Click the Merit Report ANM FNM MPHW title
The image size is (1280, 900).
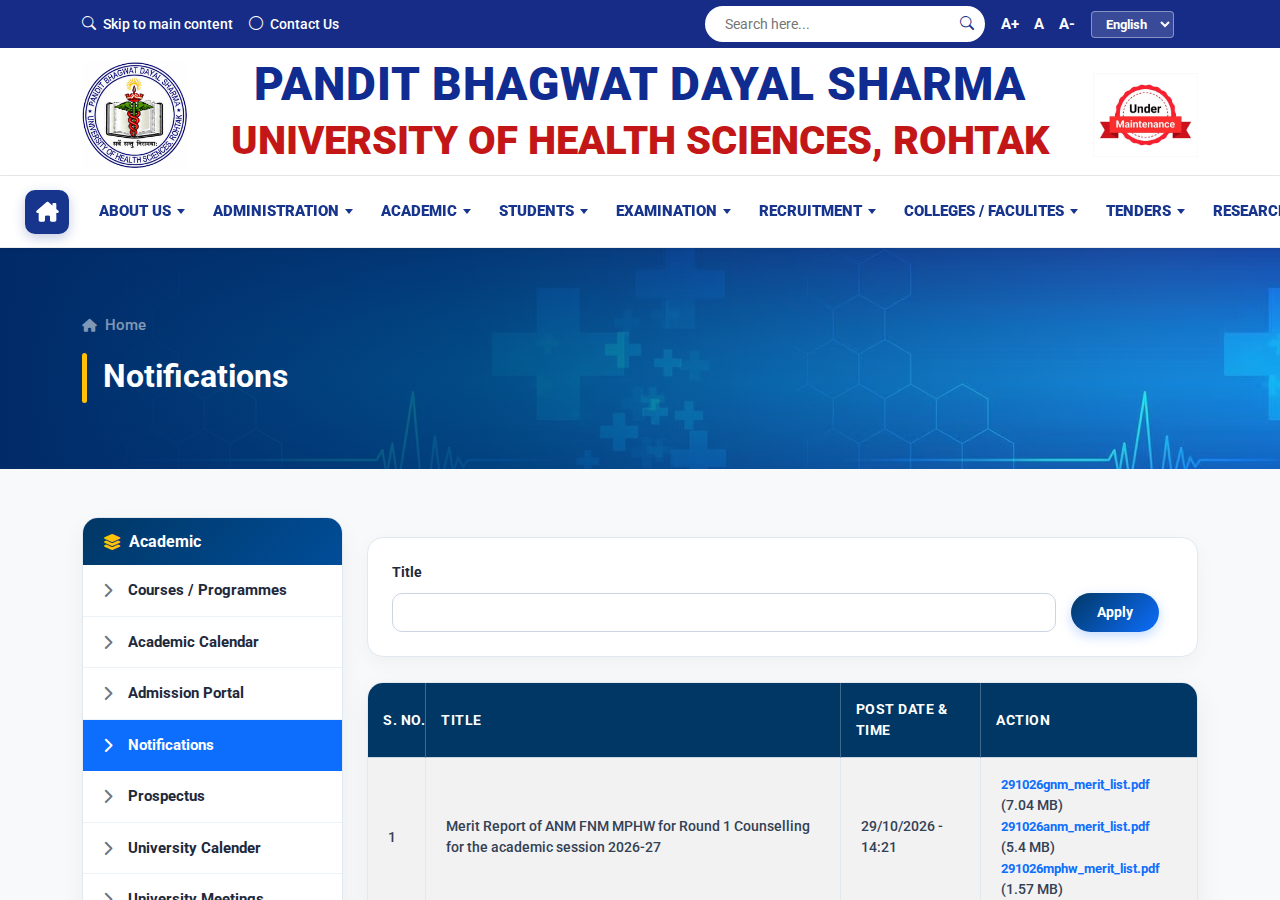tap(628, 837)
